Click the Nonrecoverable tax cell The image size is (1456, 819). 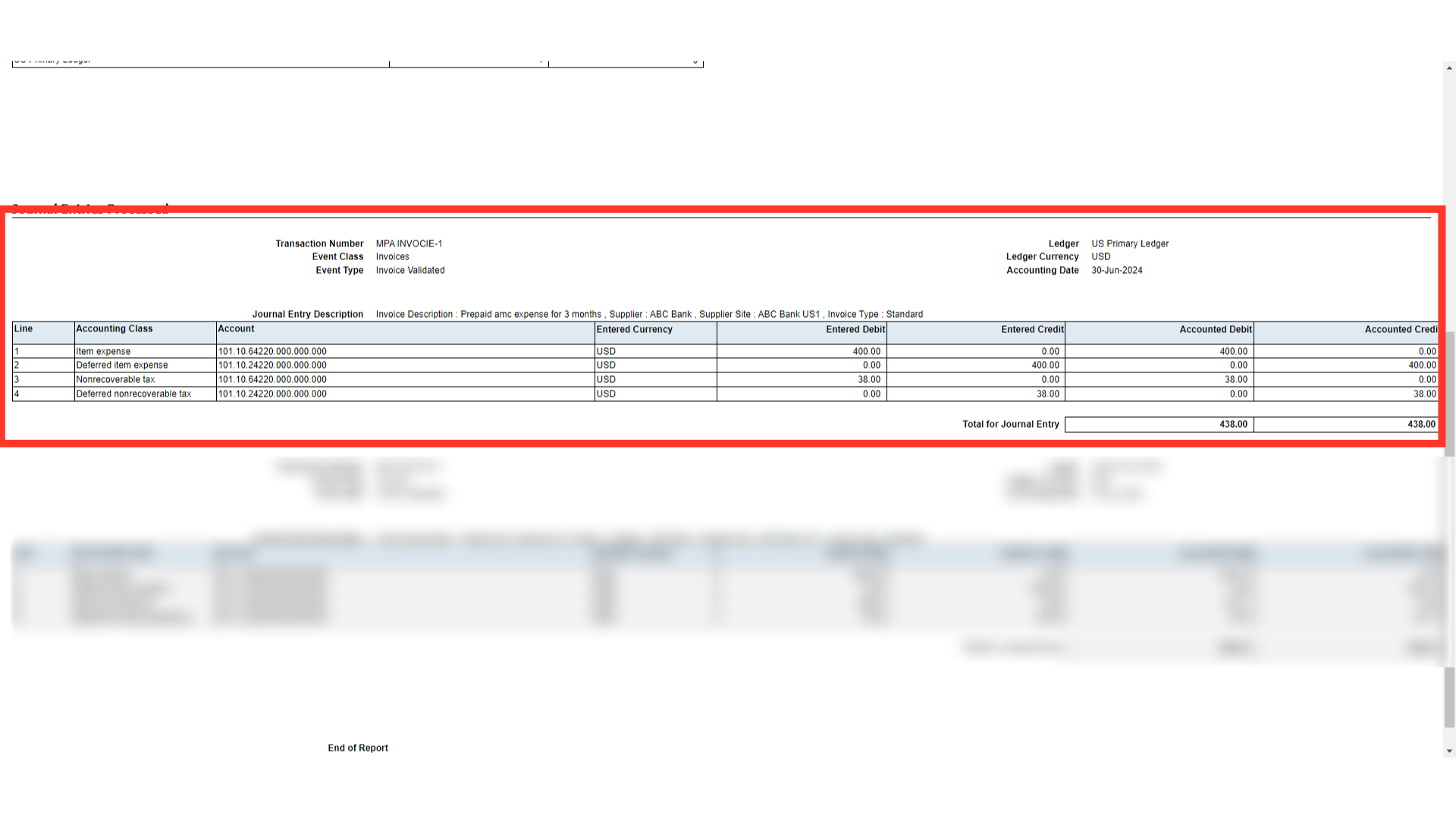(145, 379)
